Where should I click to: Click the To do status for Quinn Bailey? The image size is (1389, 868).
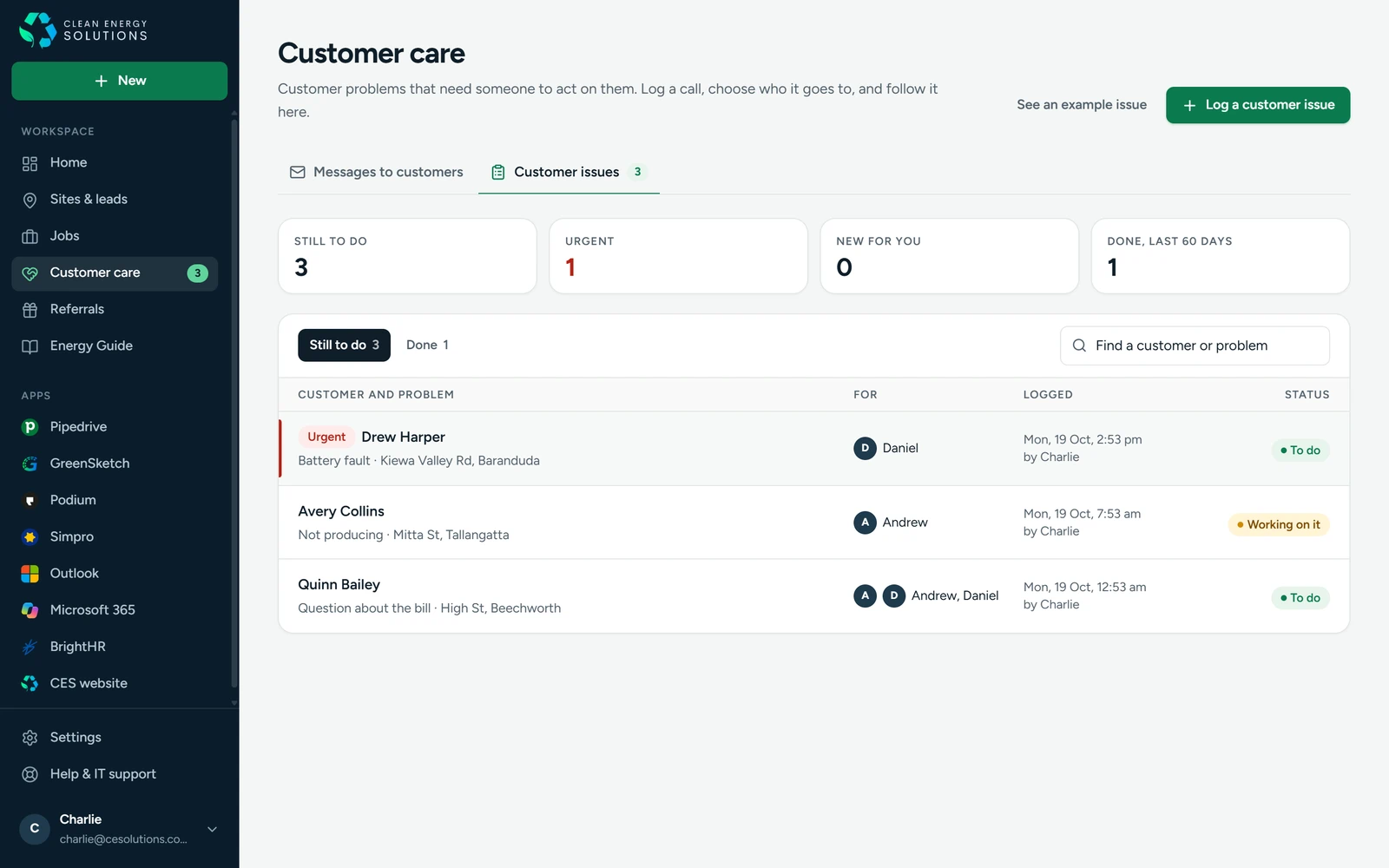tap(1300, 598)
